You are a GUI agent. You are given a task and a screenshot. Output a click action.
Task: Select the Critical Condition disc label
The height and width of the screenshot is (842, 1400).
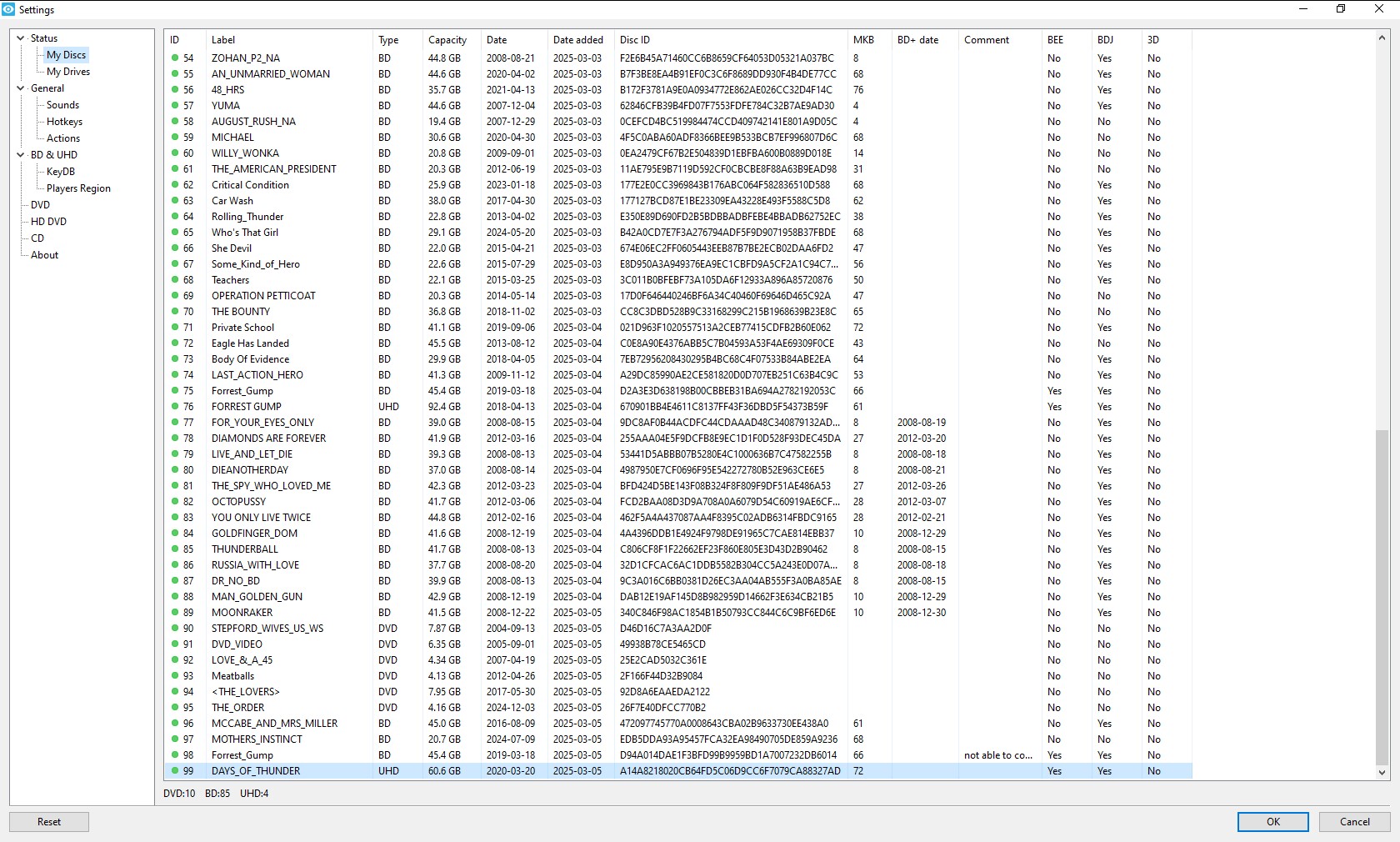250,185
